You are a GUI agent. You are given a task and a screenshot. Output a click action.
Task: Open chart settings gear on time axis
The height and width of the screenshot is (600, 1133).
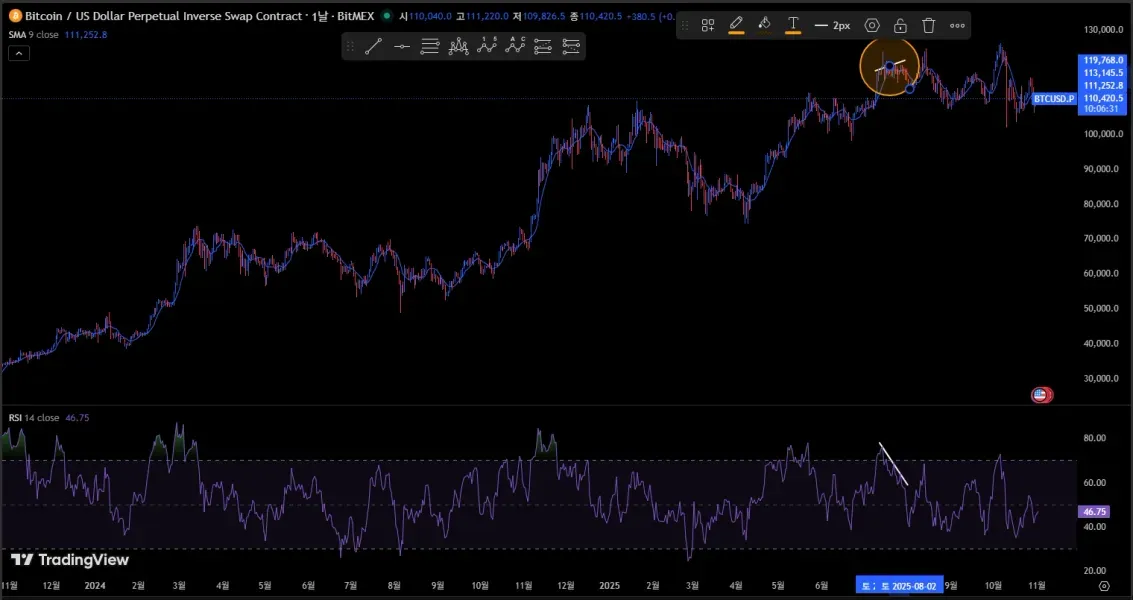tap(1103, 586)
